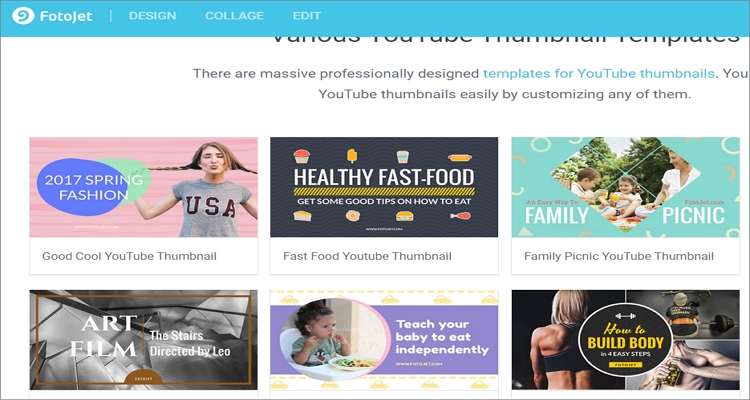Choose the How to Build Body template
The height and width of the screenshot is (400, 750).
[x=625, y=340]
